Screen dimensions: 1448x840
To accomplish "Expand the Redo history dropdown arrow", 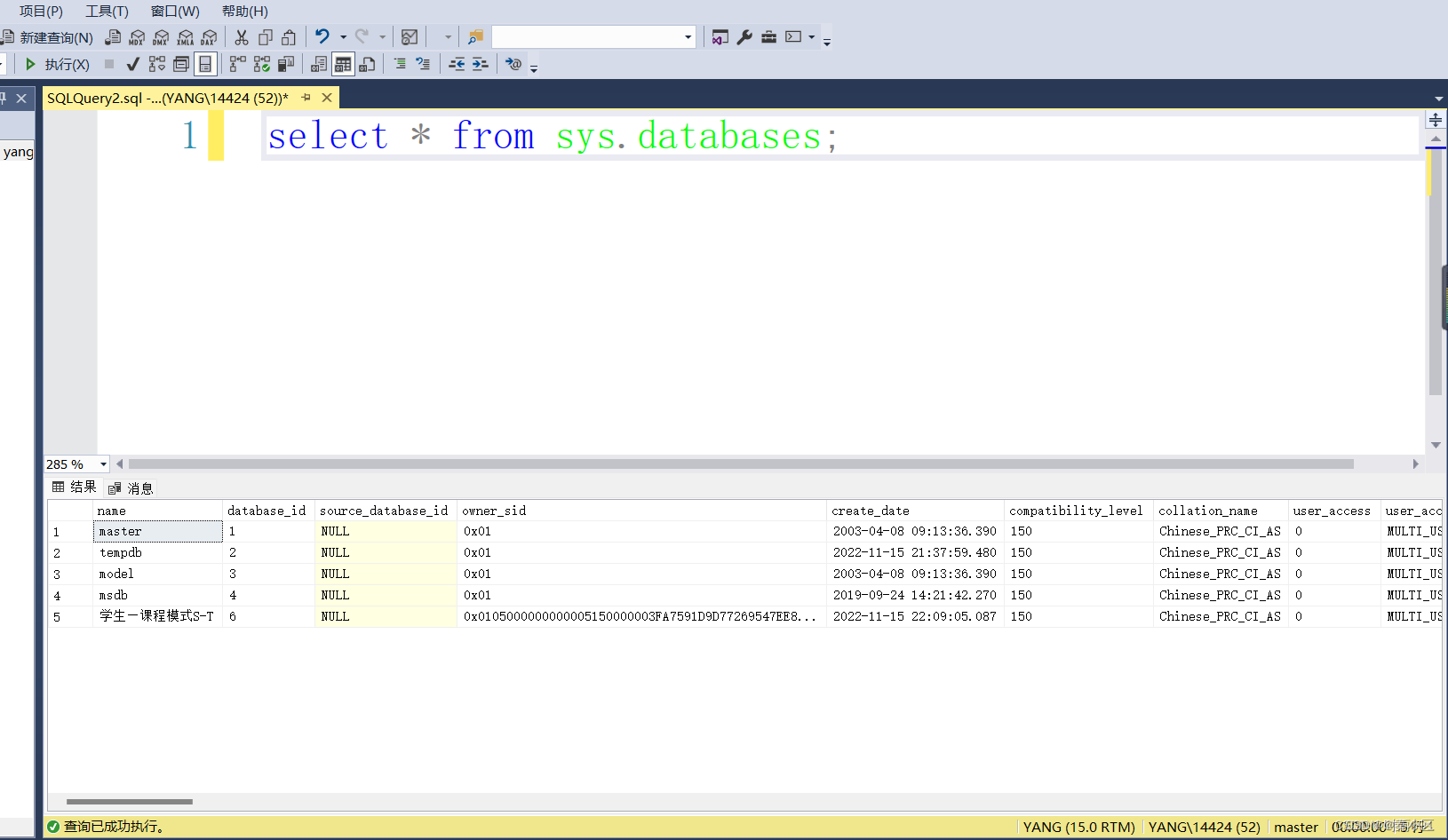I will pyautogui.click(x=383, y=37).
